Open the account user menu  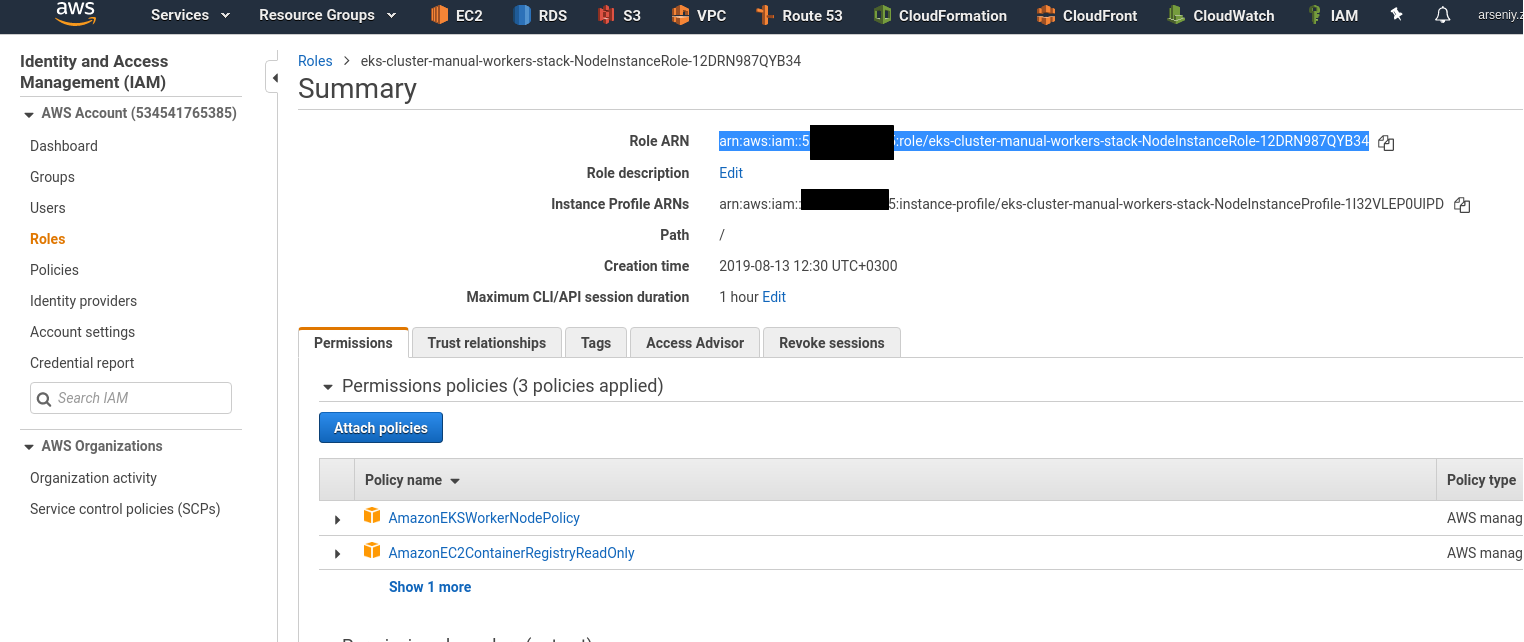(x=1500, y=15)
